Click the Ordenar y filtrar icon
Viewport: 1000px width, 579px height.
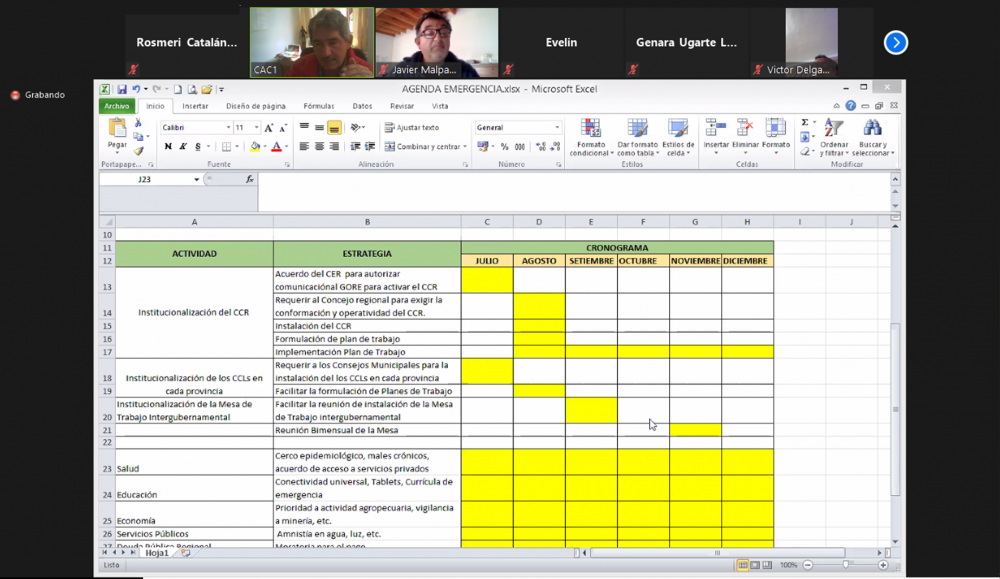click(834, 129)
